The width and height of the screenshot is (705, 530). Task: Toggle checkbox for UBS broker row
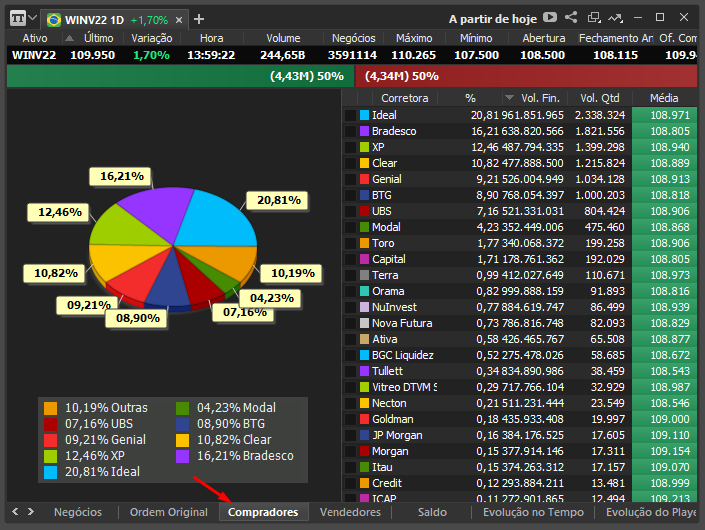point(350,211)
